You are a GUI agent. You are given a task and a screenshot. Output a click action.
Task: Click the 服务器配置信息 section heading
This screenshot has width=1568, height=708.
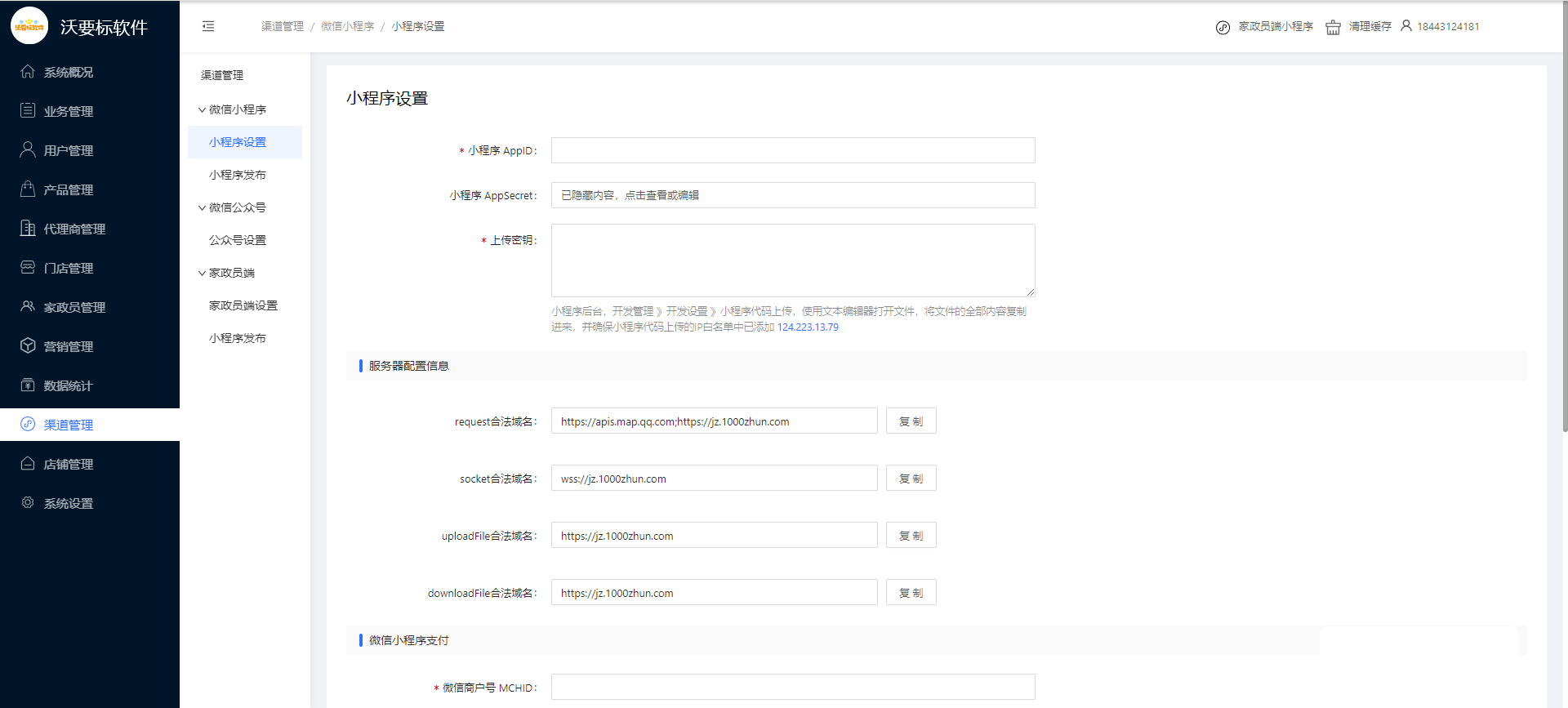click(x=409, y=366)
